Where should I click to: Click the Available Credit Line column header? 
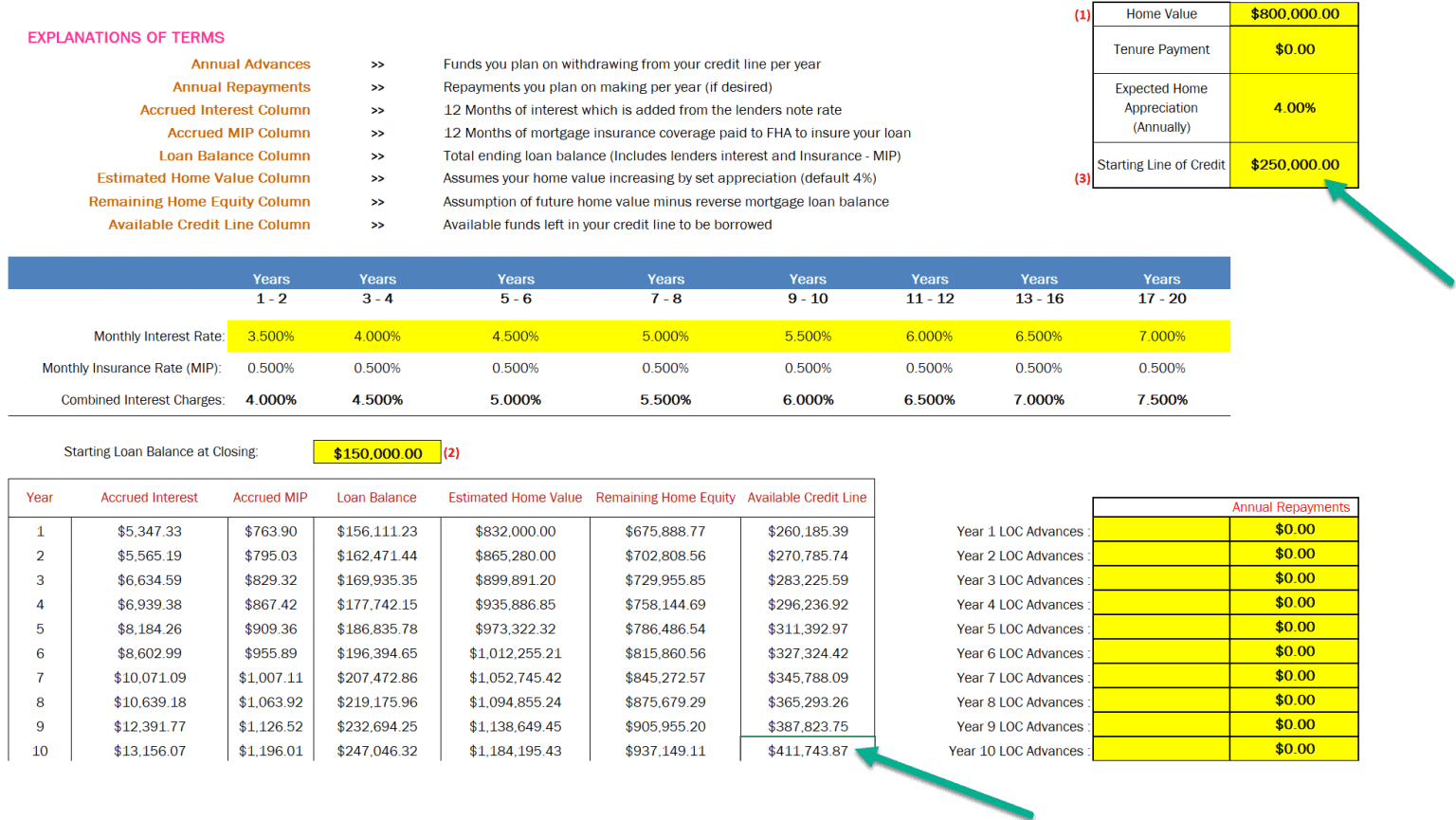click(x=806, y=497)
